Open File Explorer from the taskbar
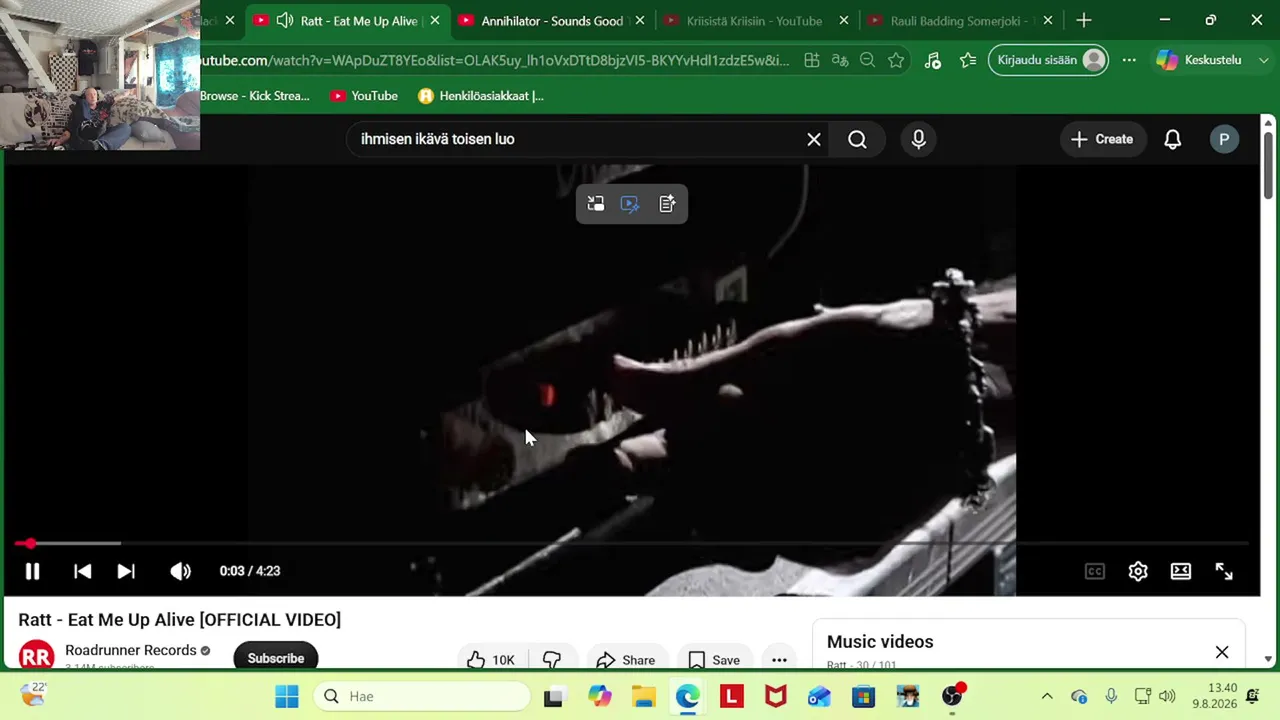 click(x=643, y=696)
